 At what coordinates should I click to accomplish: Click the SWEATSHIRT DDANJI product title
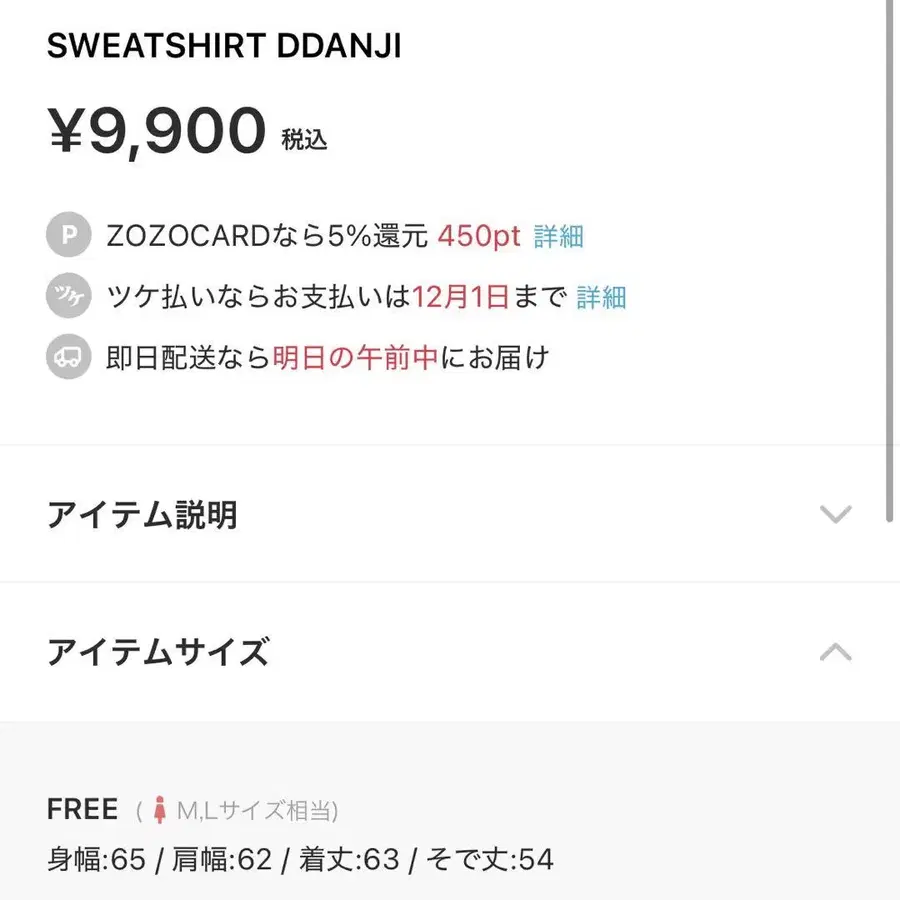(x=224, y=47)
